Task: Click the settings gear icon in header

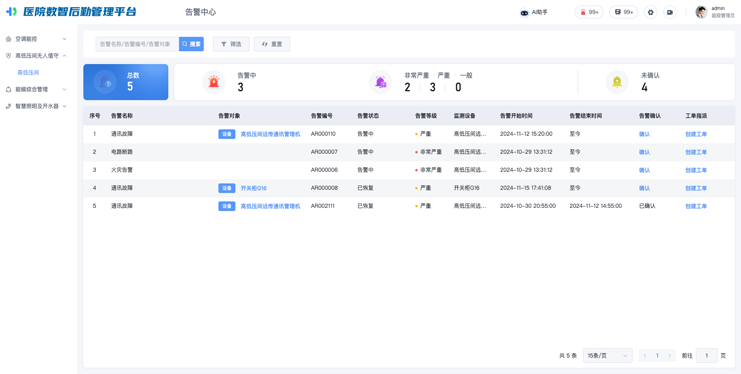Action: click(651, 12)
